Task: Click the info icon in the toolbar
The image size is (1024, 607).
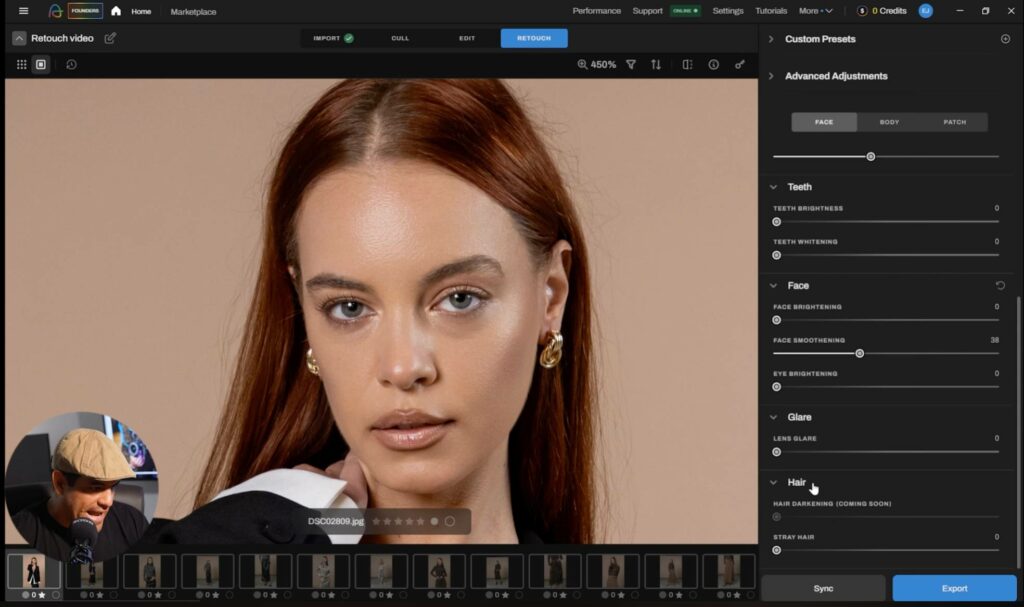Action: 713,64
